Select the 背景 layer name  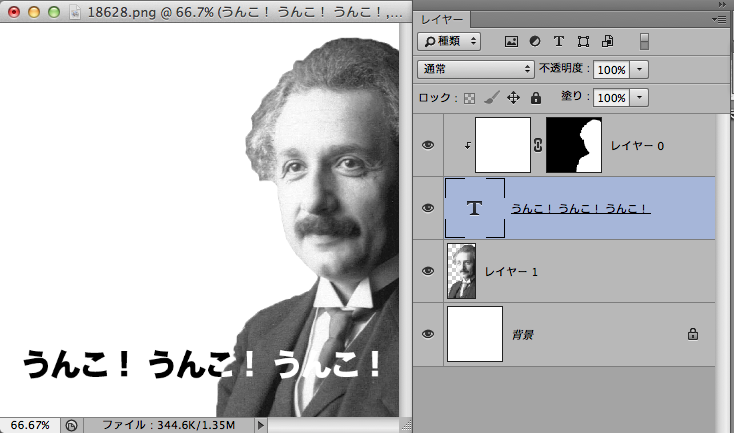[x=523, y=334]
